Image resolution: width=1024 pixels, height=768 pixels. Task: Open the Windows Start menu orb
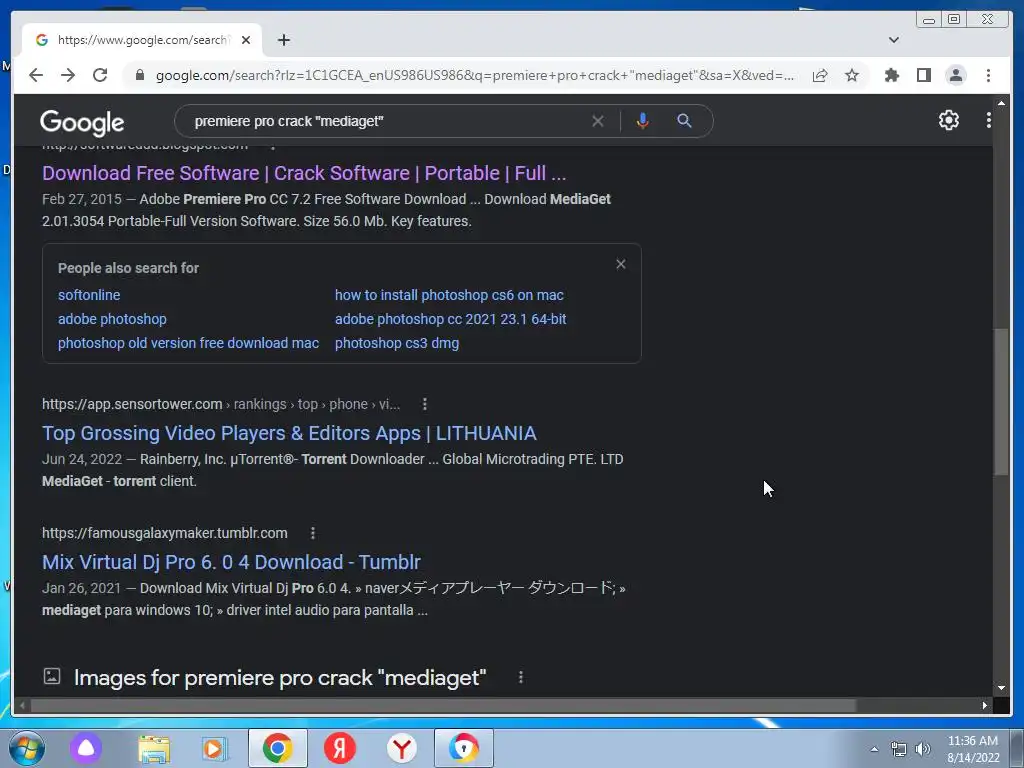[x=27, y=748]
